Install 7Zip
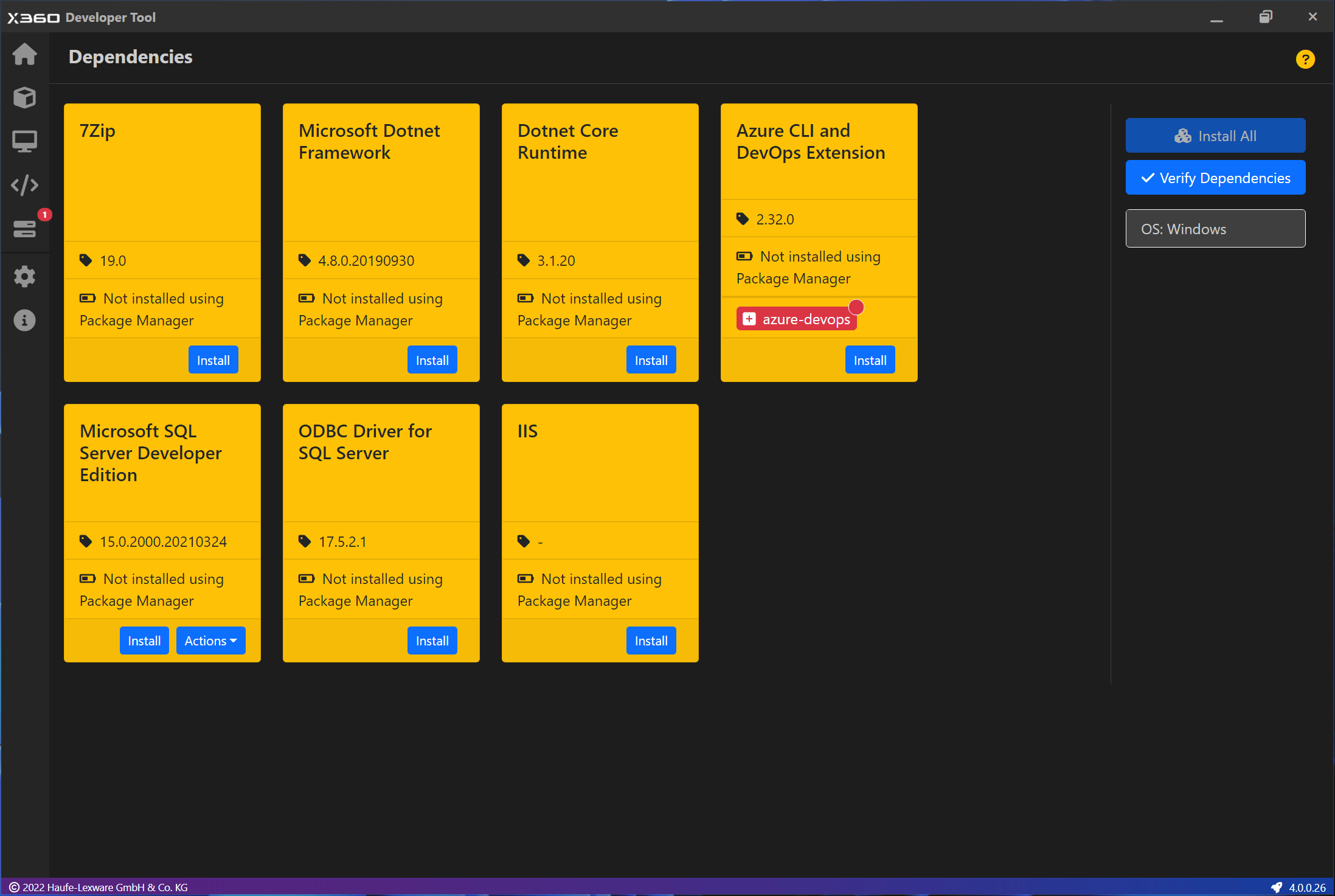This screenshot has width=1335, height=896. coord(213,360)
